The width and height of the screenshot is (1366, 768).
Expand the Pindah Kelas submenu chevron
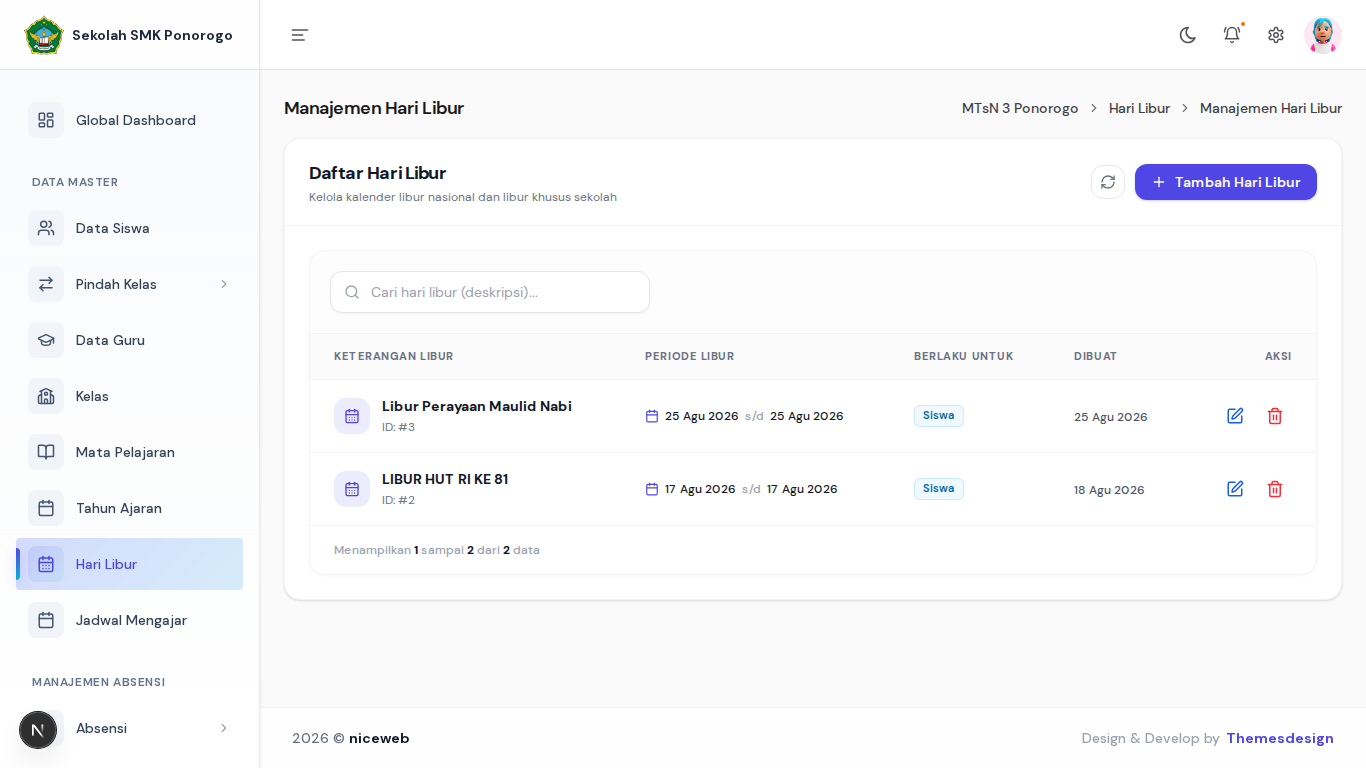tap(224, 284)
